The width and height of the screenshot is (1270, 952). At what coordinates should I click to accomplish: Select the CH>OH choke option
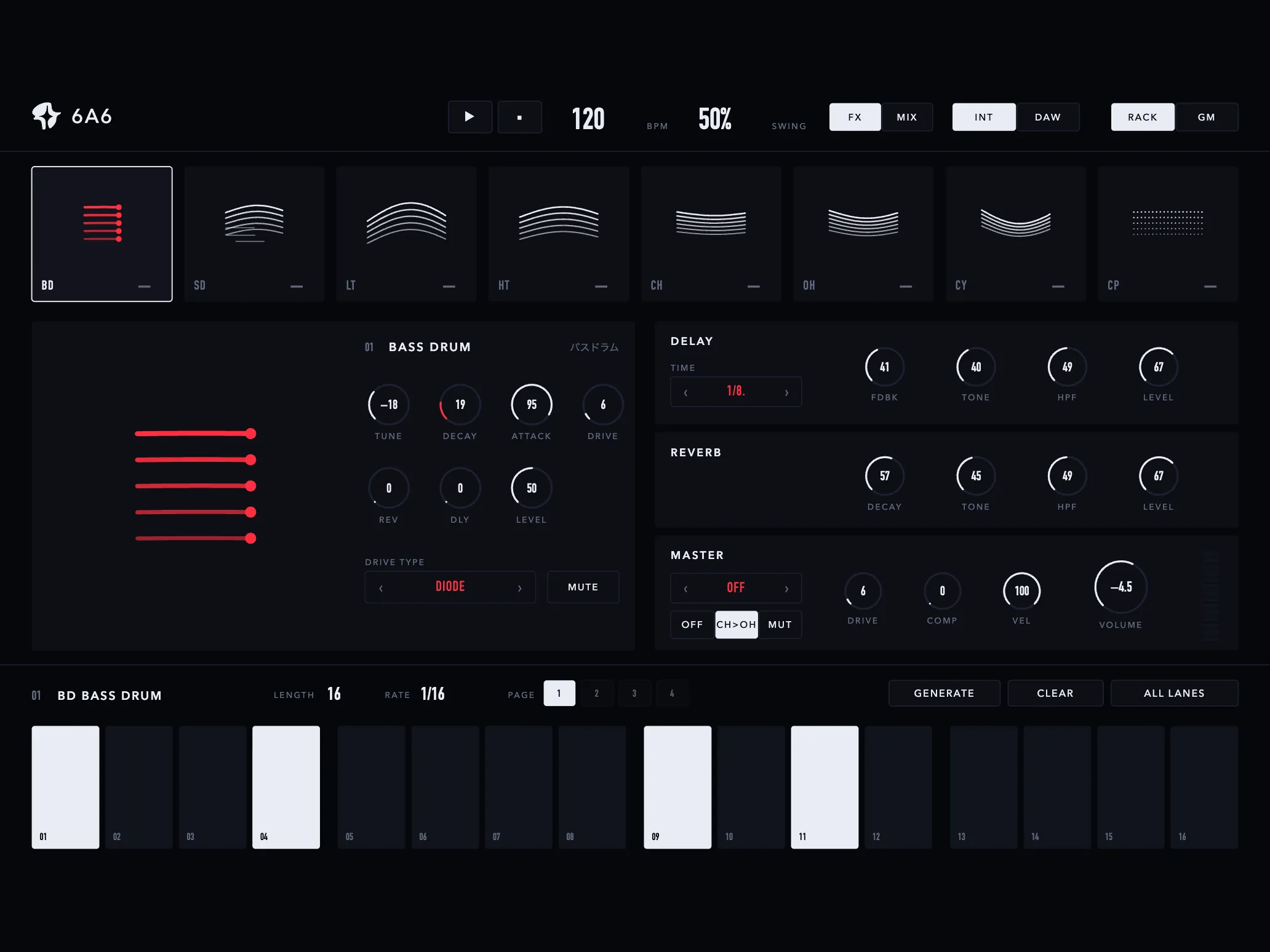[737, 625]
